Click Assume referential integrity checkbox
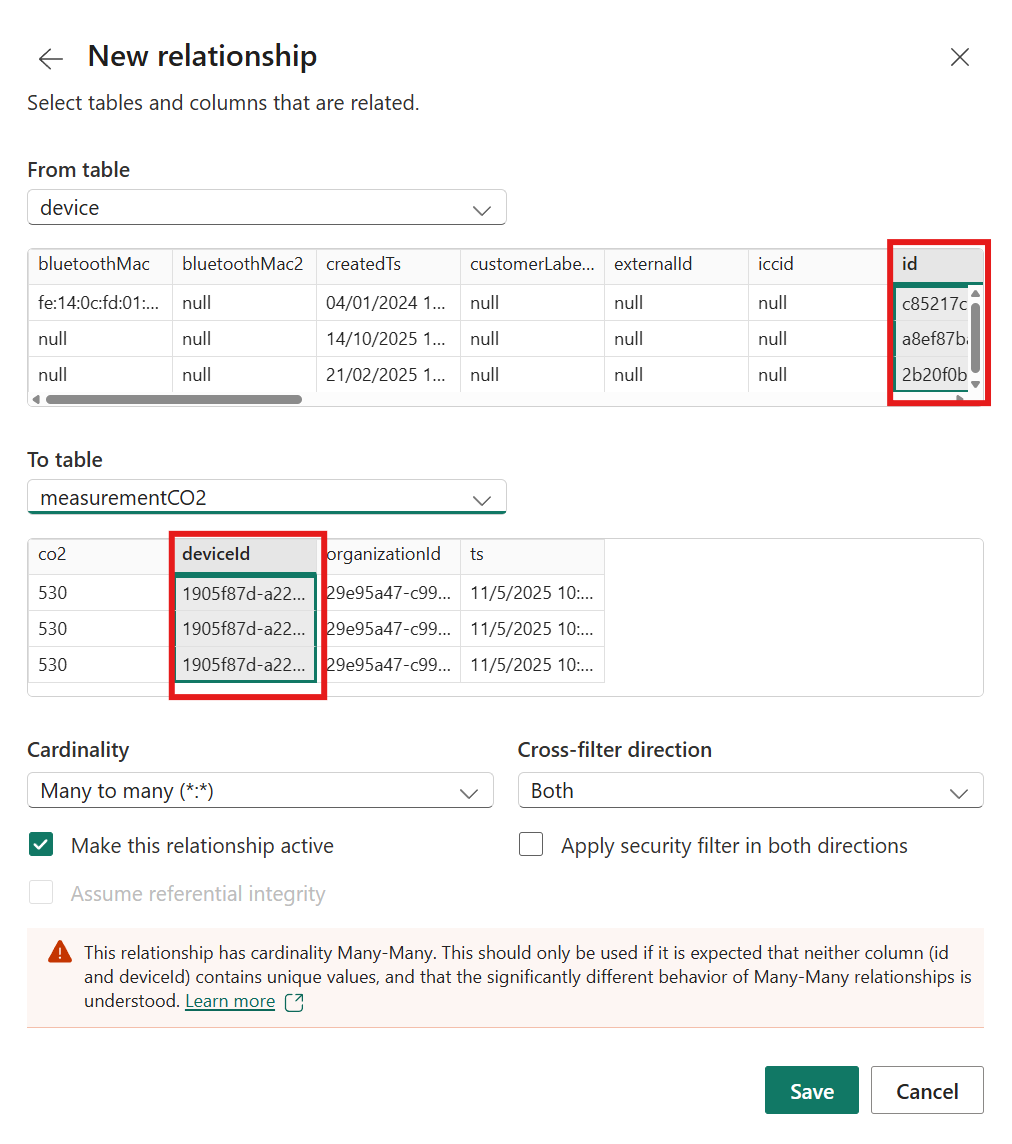Image resolution: width=1012 pixels, height=1144 pixels. tap(41, 893)
